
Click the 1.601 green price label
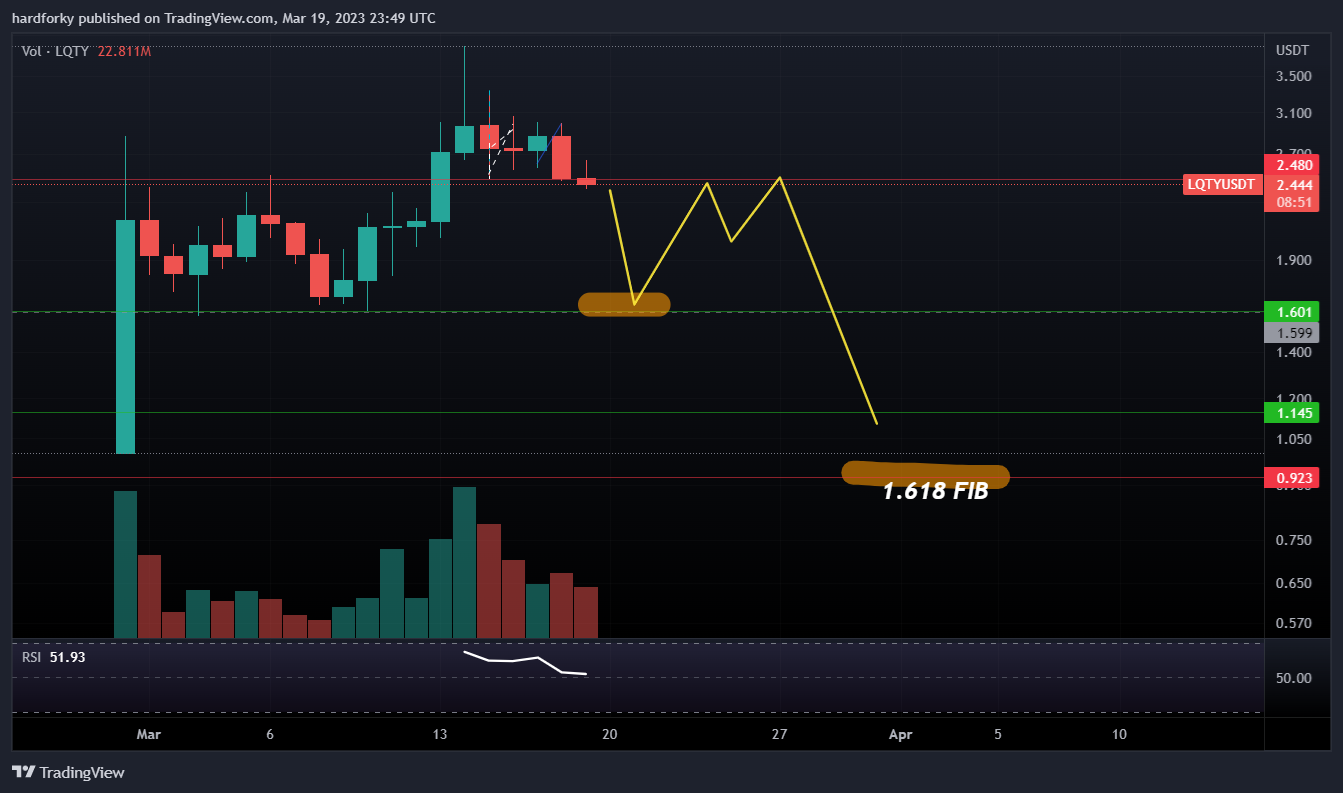[x=1291, y=312]
